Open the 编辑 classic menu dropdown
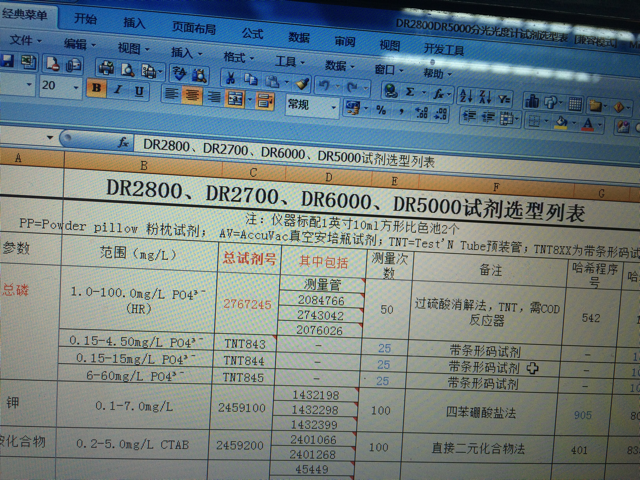Screen dimensions: 640x480 (x=80, y=44)
